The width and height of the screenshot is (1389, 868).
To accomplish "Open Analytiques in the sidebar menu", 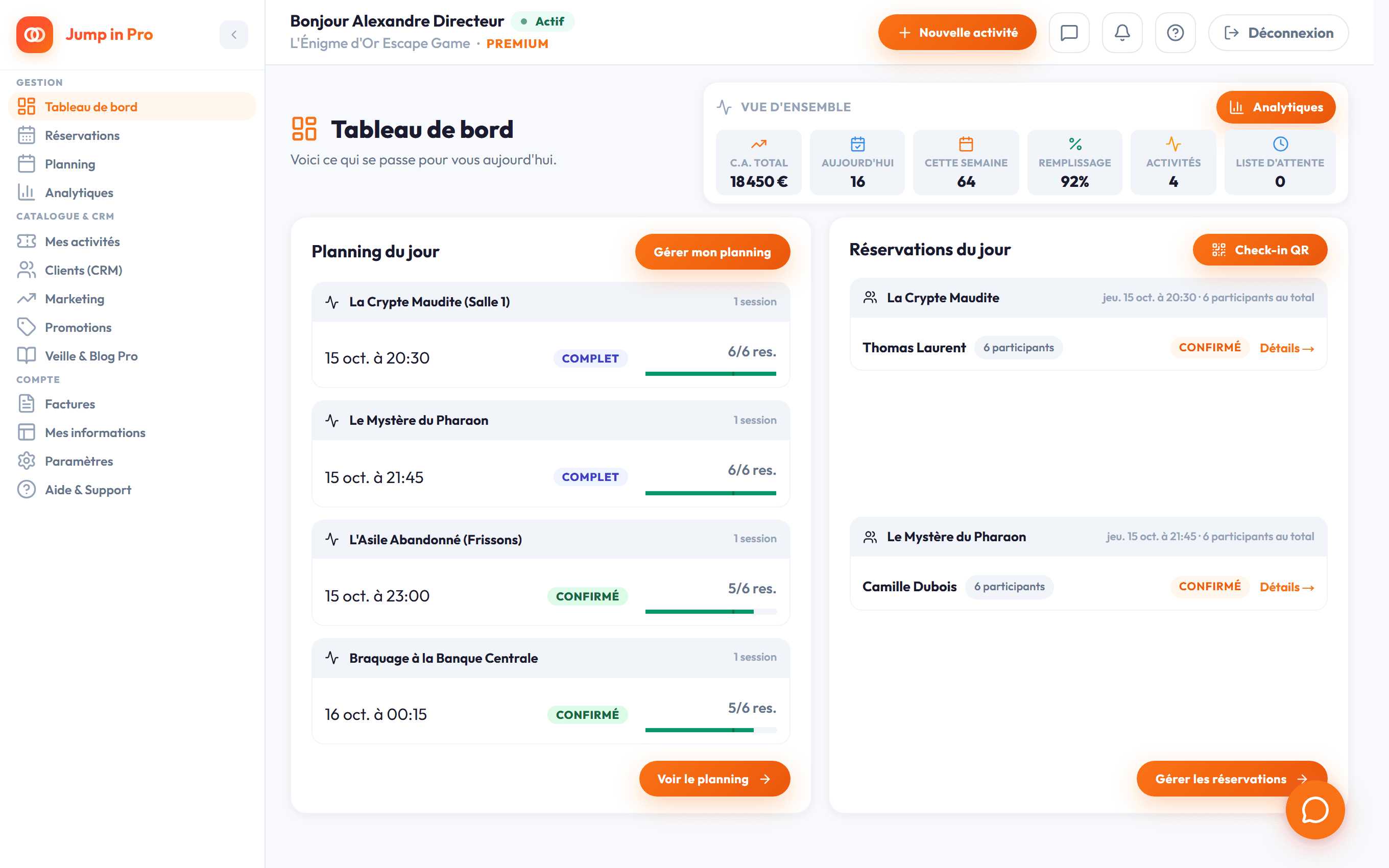I will [x=133, y=193].
